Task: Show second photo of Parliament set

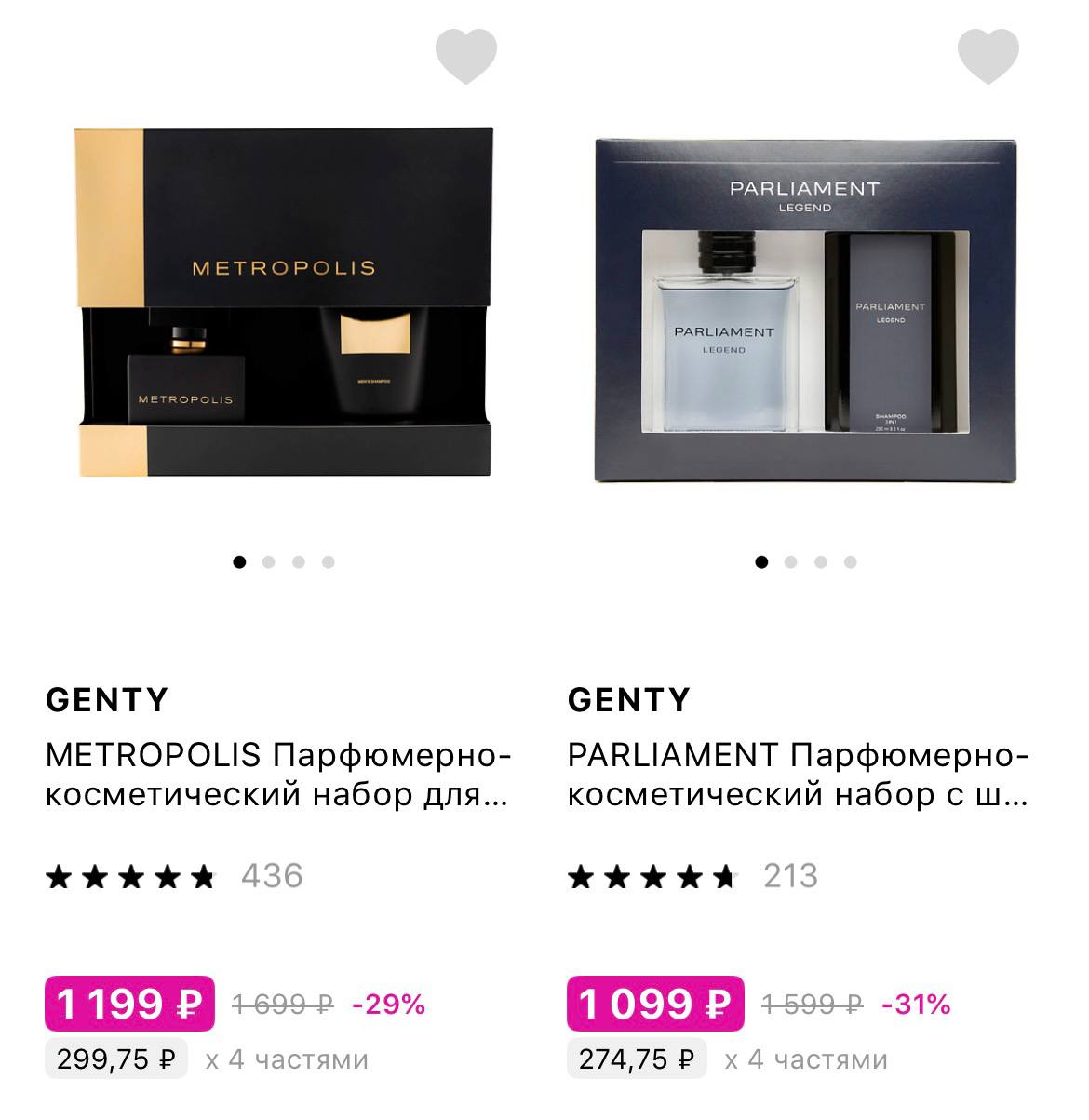Action: 791,561
